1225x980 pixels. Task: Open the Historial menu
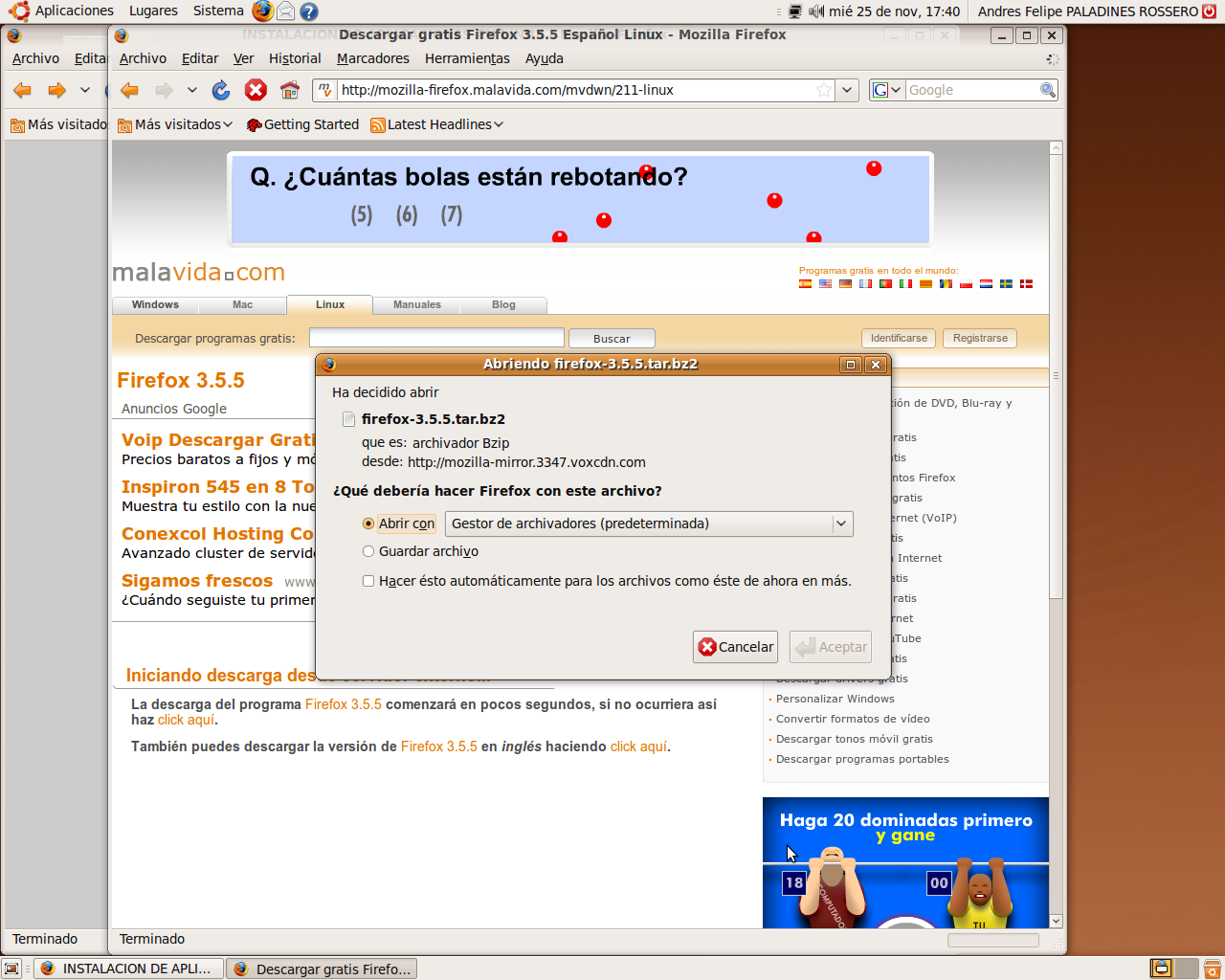tap(295, 58)
